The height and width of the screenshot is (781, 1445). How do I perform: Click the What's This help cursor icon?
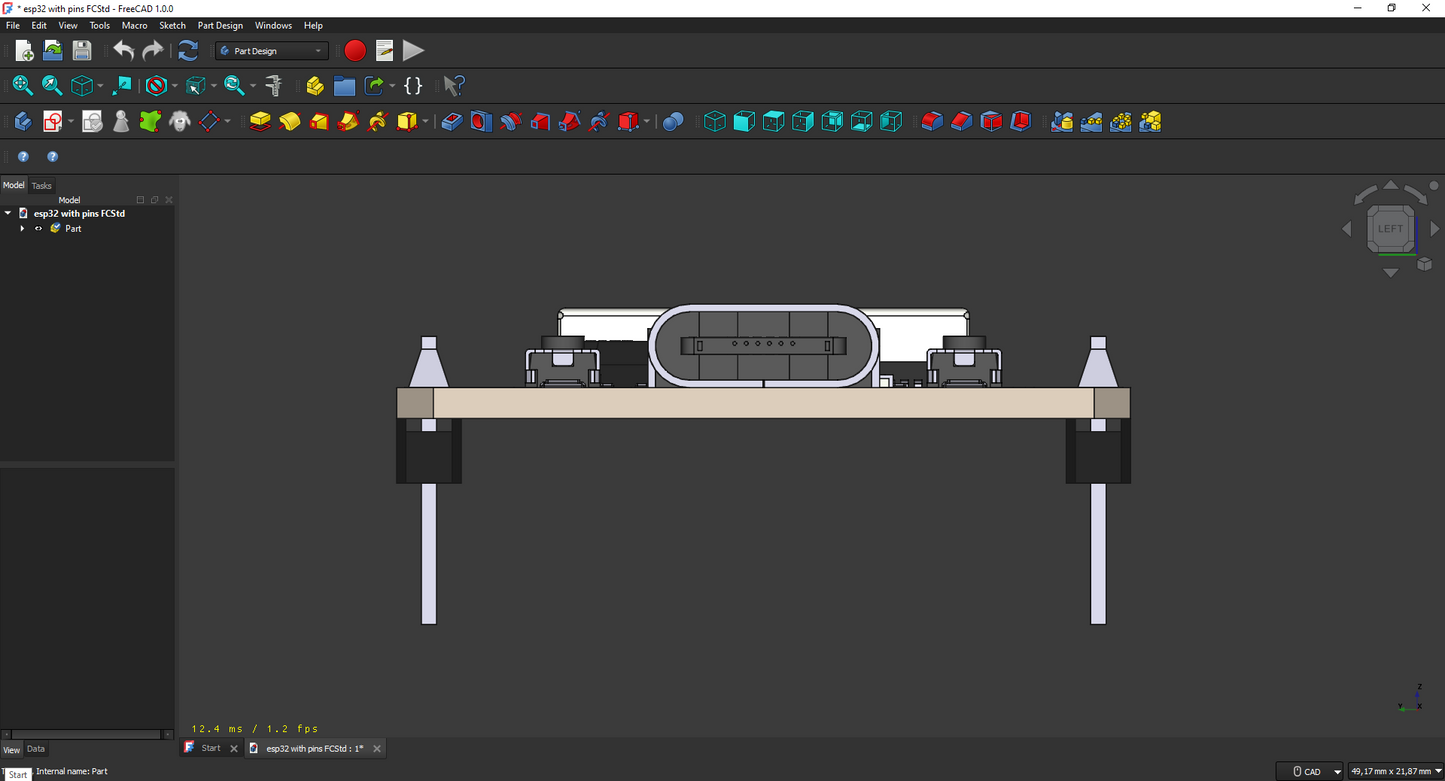click(x=454, y=86)
